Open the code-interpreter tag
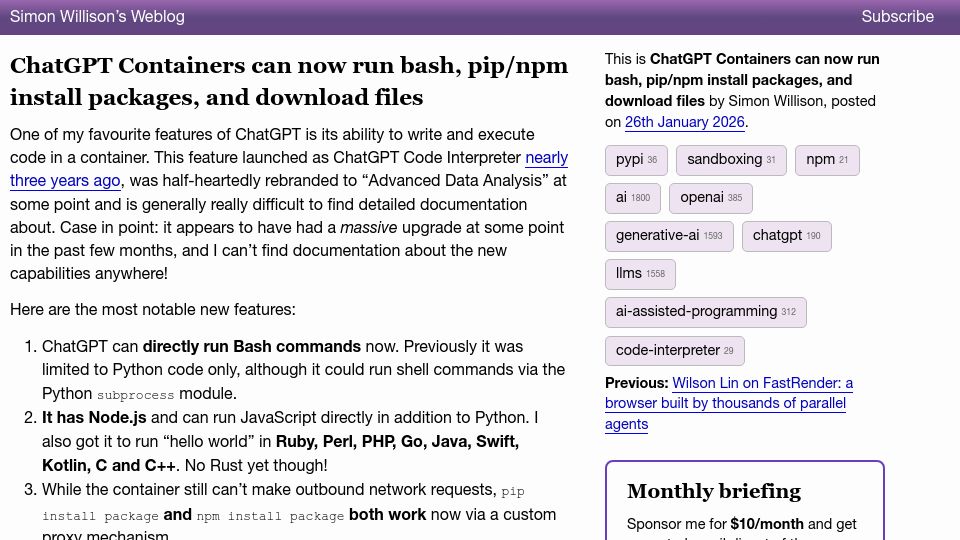 tap(675, 350)
